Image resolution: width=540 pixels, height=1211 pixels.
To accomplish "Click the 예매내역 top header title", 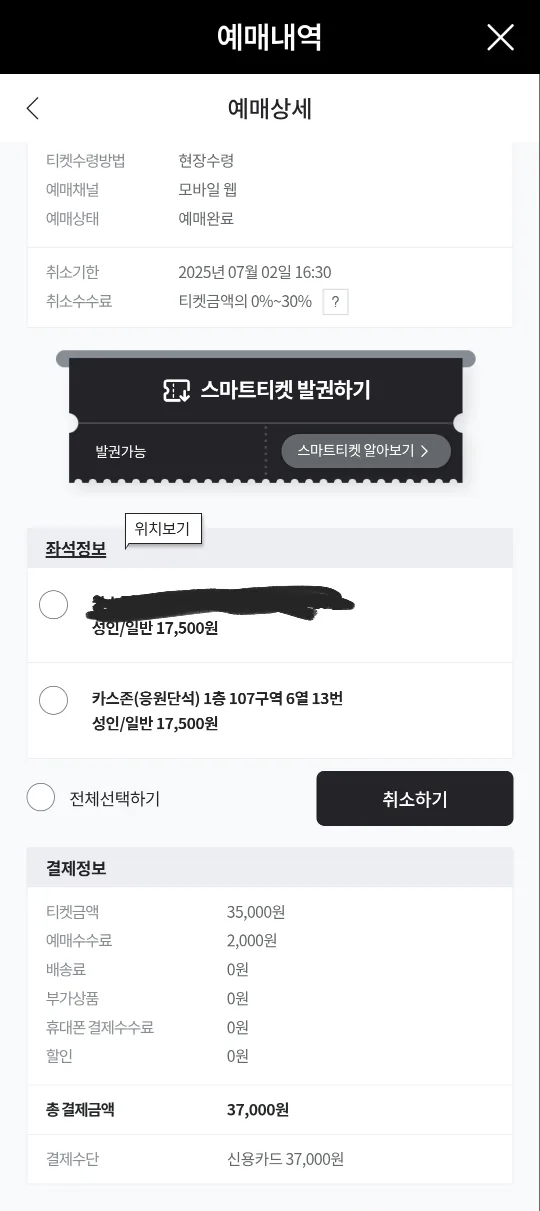I will click(270, 37).
